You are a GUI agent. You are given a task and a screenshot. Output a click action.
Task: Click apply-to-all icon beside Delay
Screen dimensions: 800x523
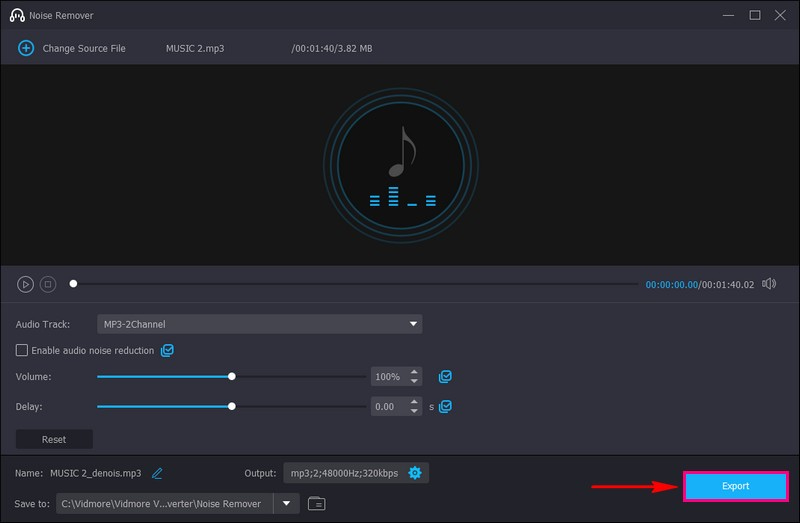click(445, 407)
